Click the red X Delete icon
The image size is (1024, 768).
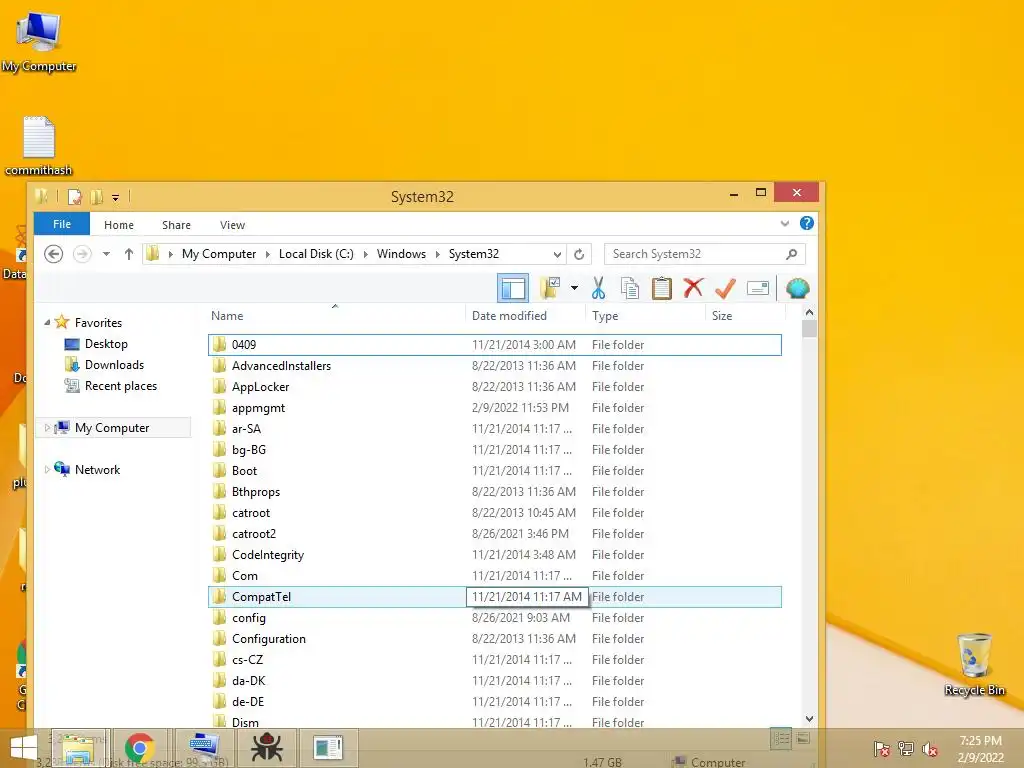coord(694,288)
